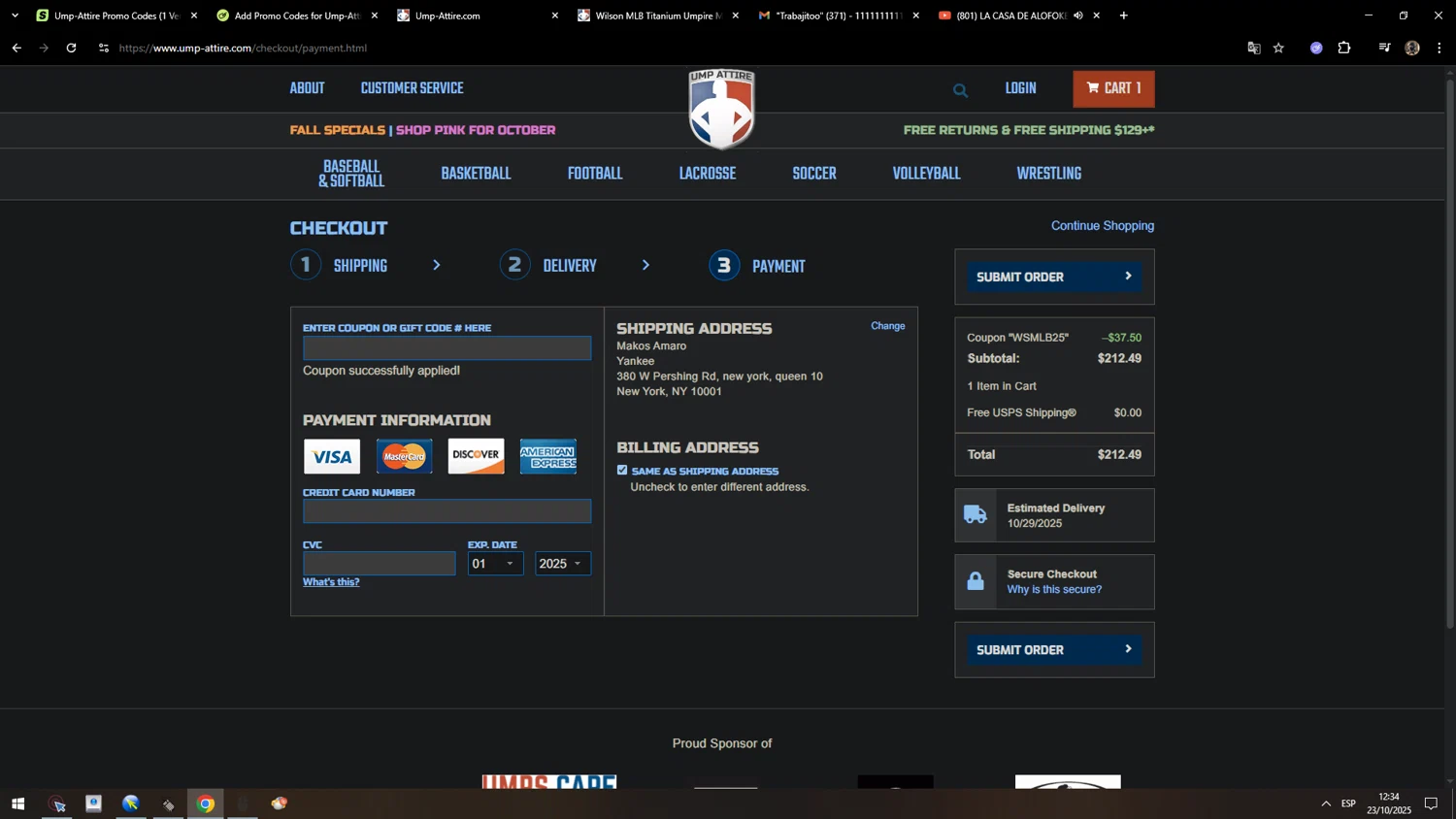Image resolution: width=1456 pixels, height=819 pixels.
Task: Switch to the Add Promo Codes tab
Action: coord(296,16)
